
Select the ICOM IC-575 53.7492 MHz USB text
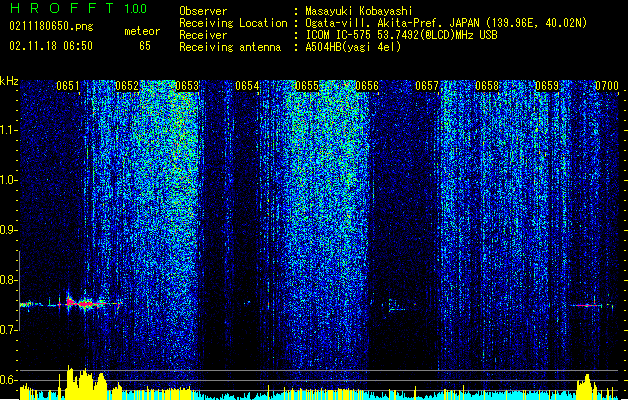coord(402,35)
